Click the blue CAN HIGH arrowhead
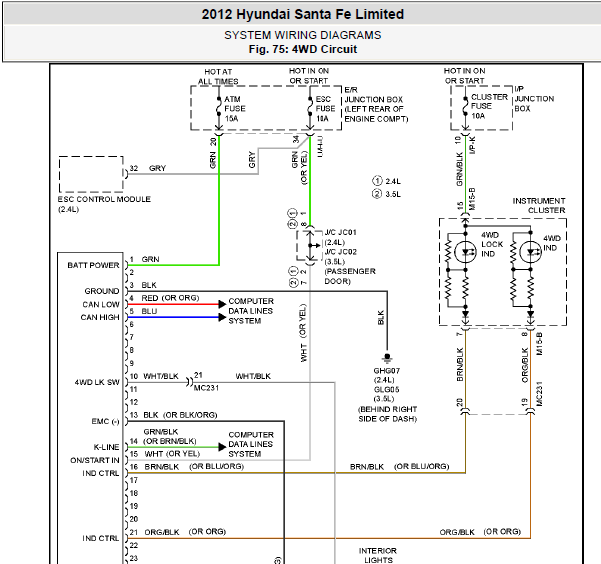This screenshot has width=601, height=564. (222, 317)
